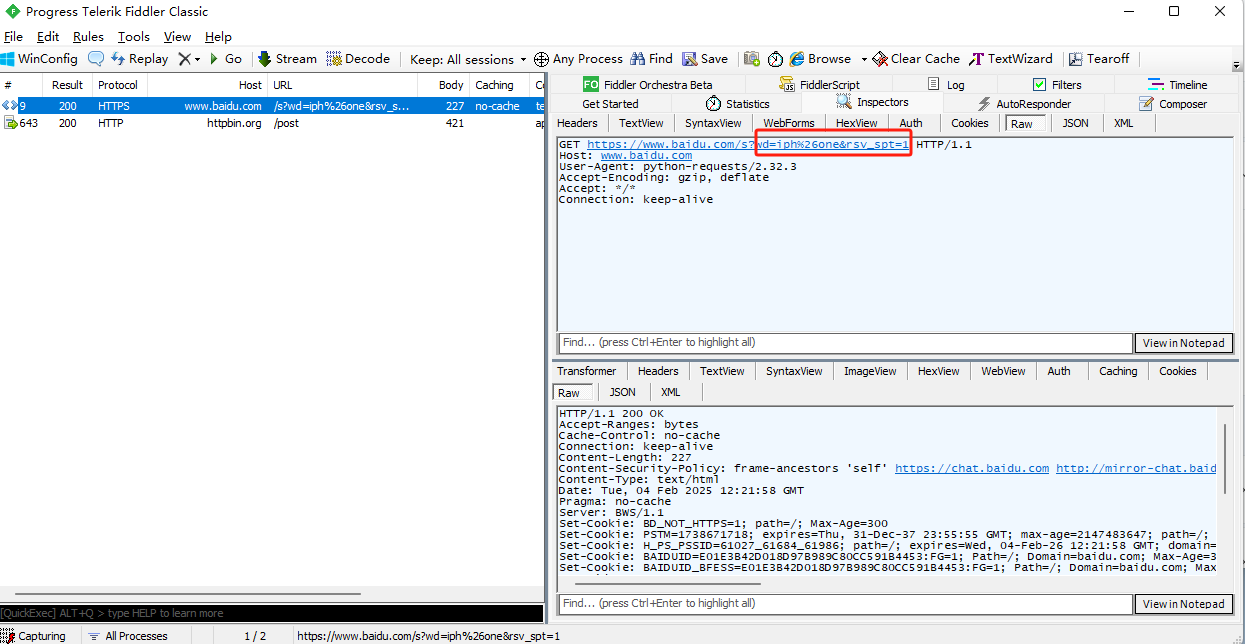Screen dimensions: 1245x644
Task: Open the File menu
Action: click(x=13, y=37)
